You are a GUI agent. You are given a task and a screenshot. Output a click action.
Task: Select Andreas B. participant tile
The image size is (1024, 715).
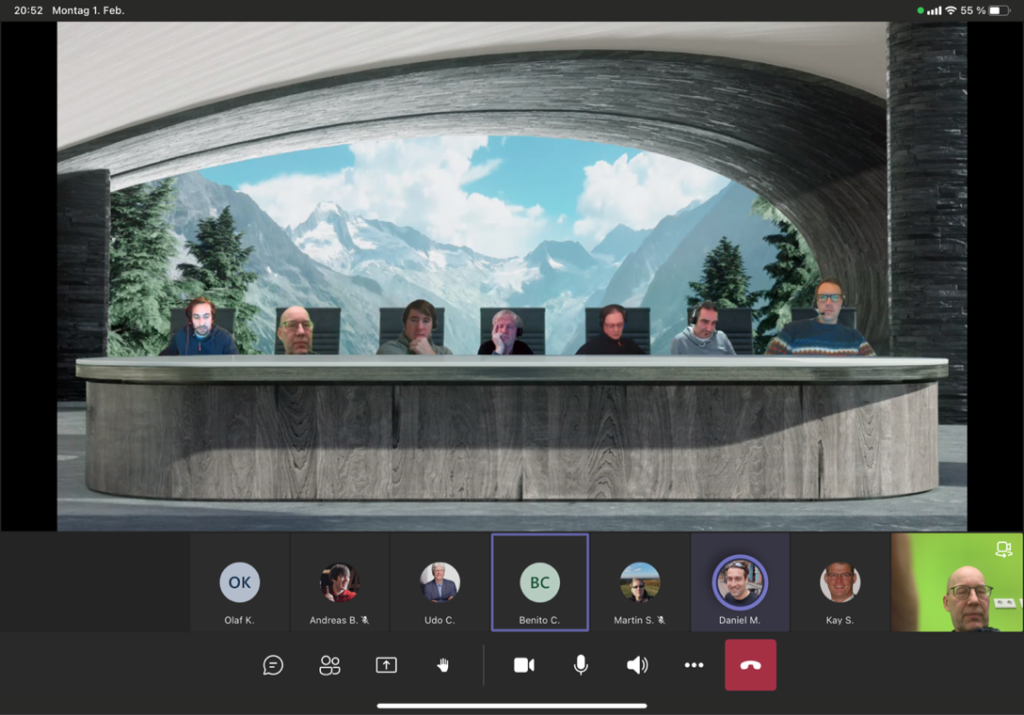tap(340, 582)
